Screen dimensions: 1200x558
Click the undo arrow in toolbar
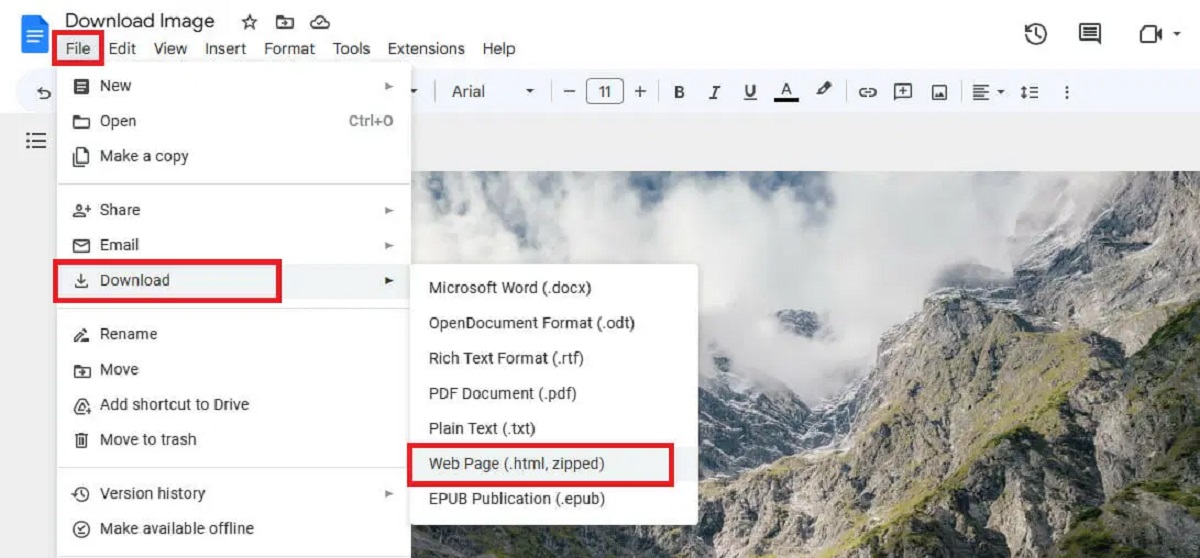43,92
